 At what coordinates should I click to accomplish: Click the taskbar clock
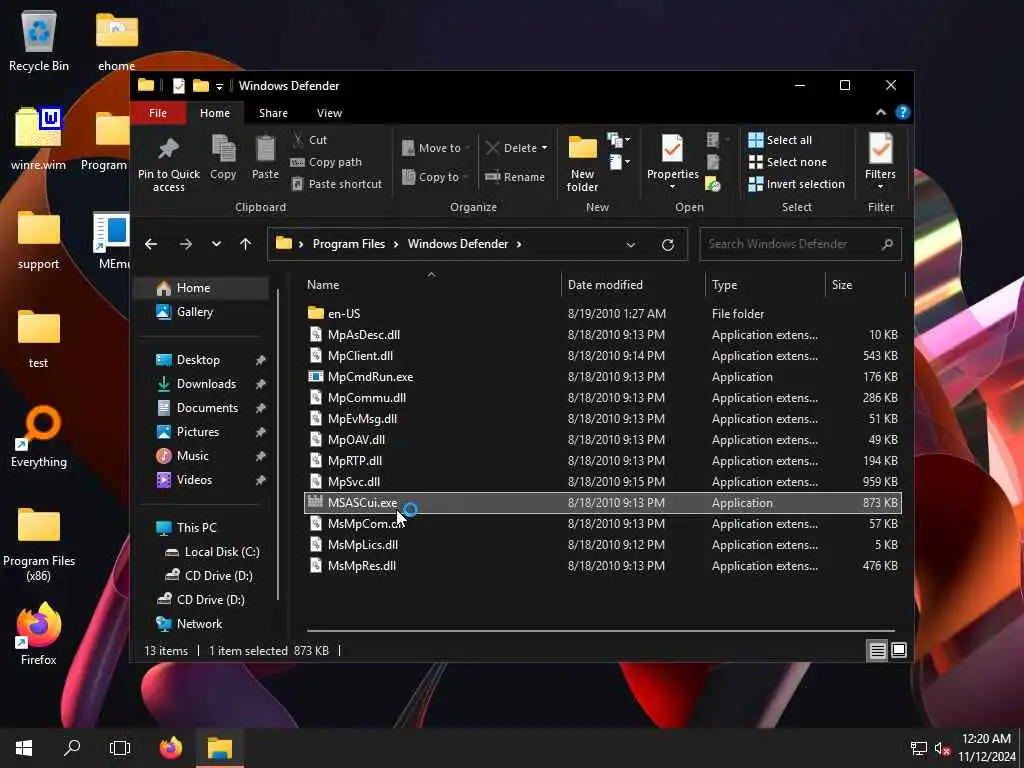[x=987, y=748]
